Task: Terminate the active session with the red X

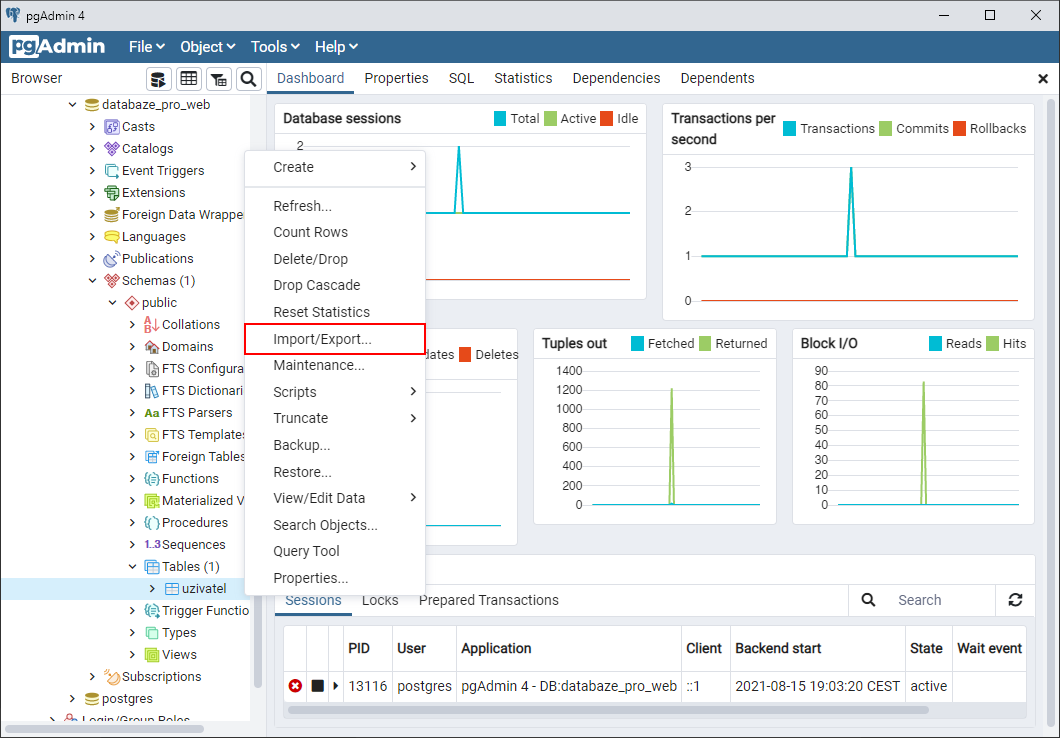Action: pos(295,686)
